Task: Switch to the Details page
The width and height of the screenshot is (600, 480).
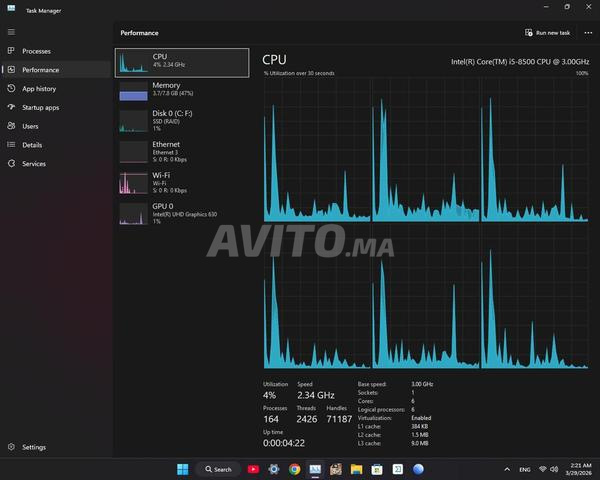Action: (32, 145)
